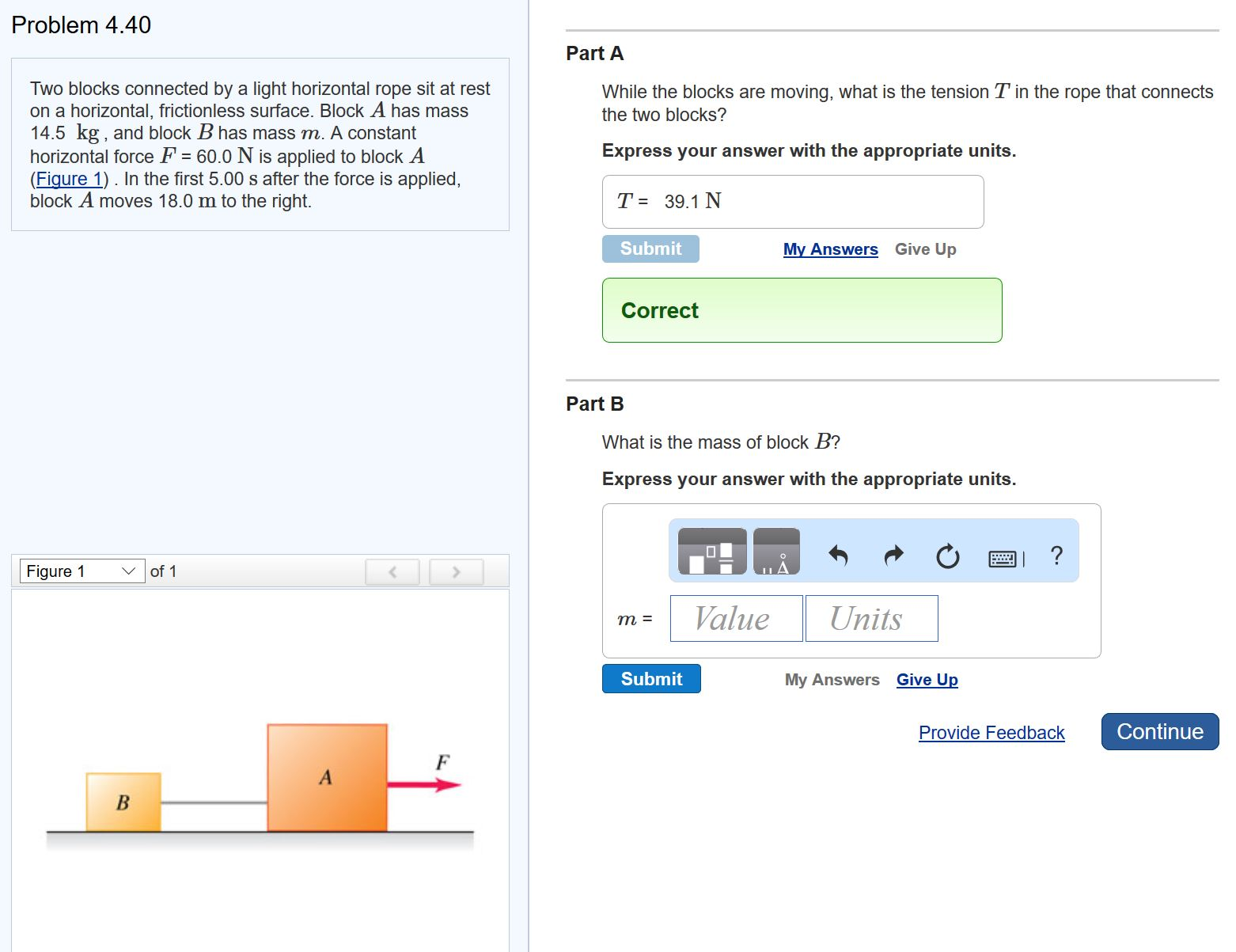
Task: Click the undo arrow in answer toolbar
Action: pos(838,556)
